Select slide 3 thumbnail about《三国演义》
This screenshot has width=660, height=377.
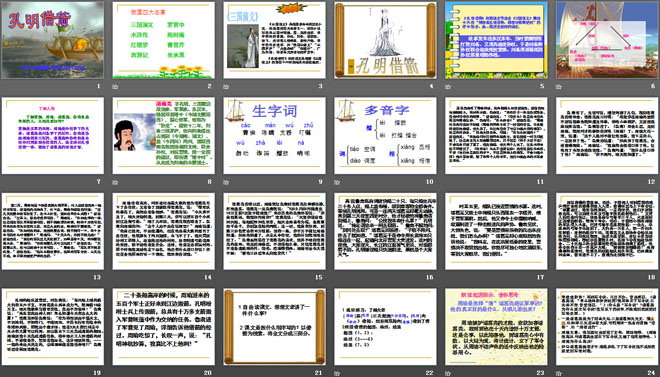[x=274, y=40]
